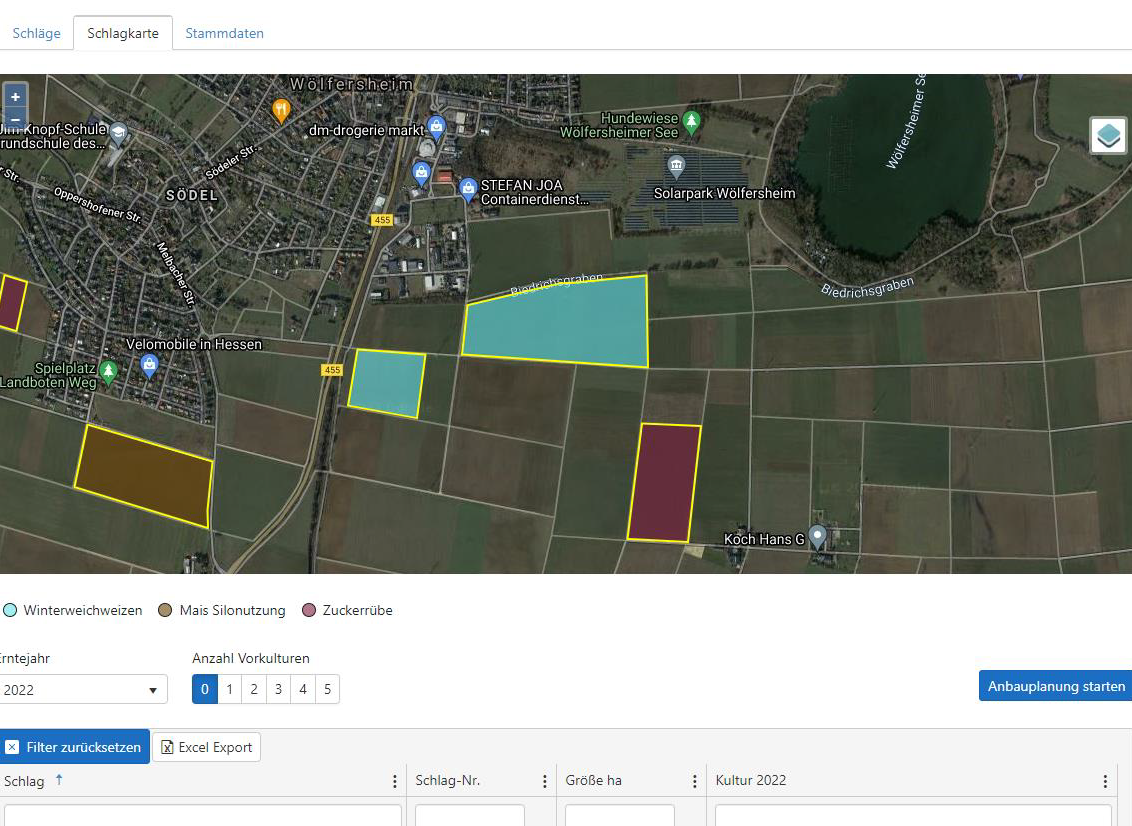Viewport: 1132px width, 826px height.
Task: Open the Erntejahr 2022 dropdown
Action: 82,690
